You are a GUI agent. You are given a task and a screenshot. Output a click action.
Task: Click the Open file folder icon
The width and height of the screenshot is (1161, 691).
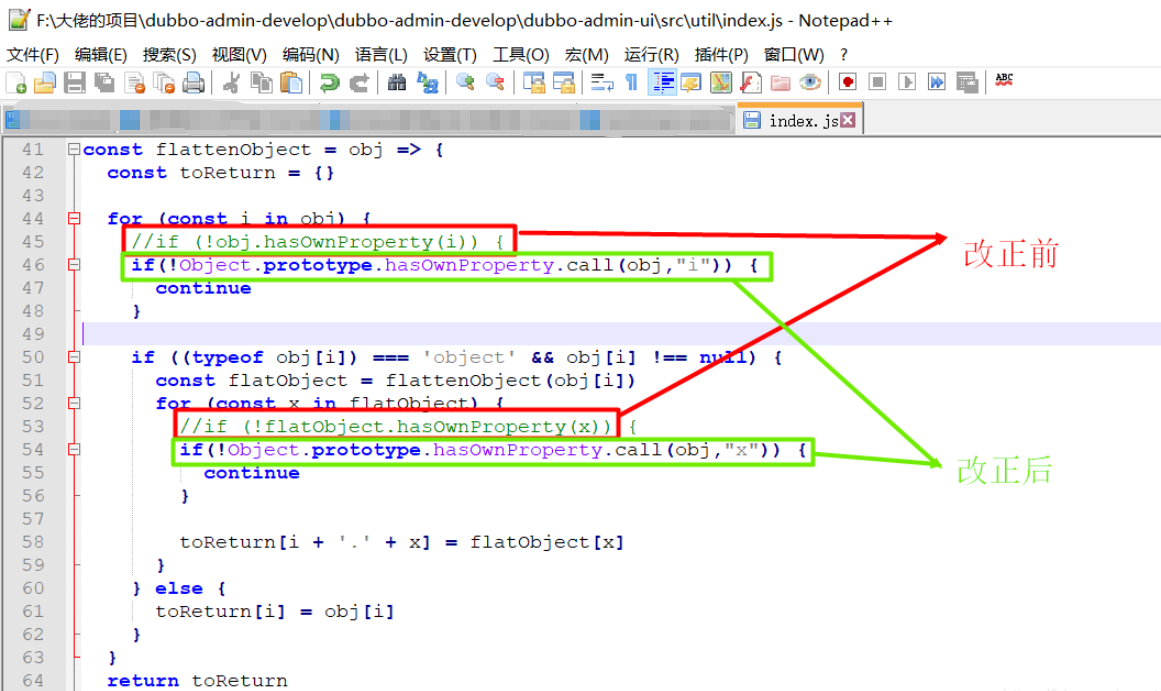(x=45, y=82)
